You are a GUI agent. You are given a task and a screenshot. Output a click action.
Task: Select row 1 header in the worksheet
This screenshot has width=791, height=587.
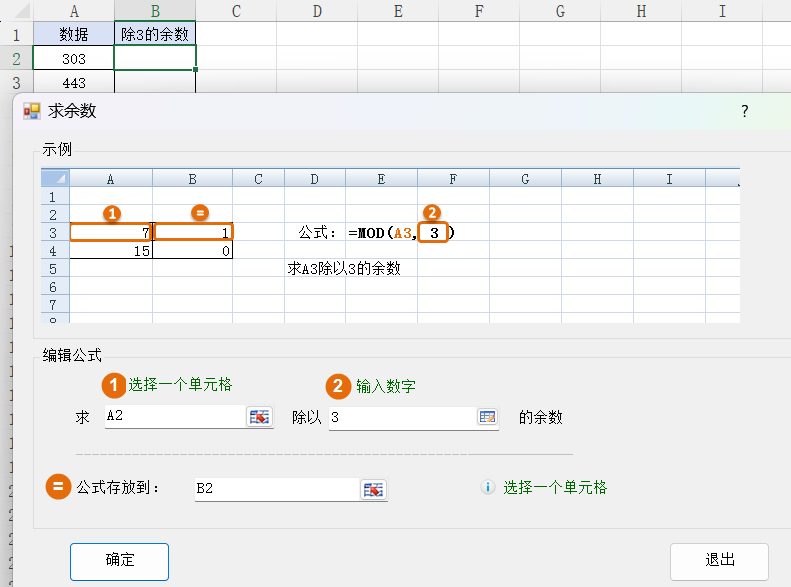pos(15,34)
